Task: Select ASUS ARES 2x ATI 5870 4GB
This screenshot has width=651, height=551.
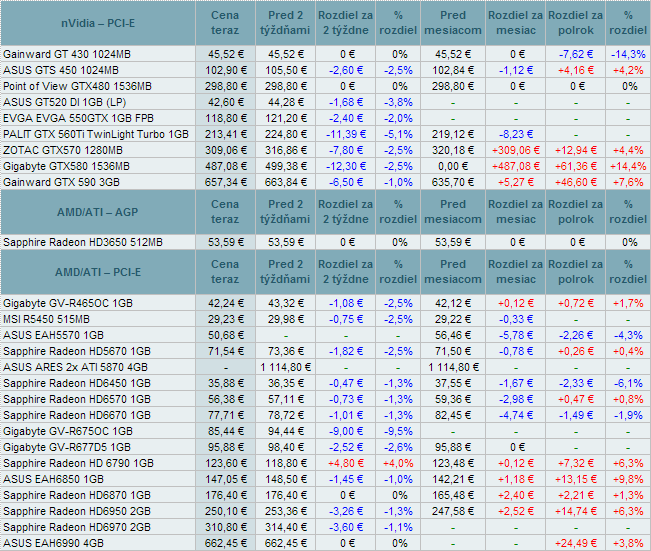Action: (75, 367)
